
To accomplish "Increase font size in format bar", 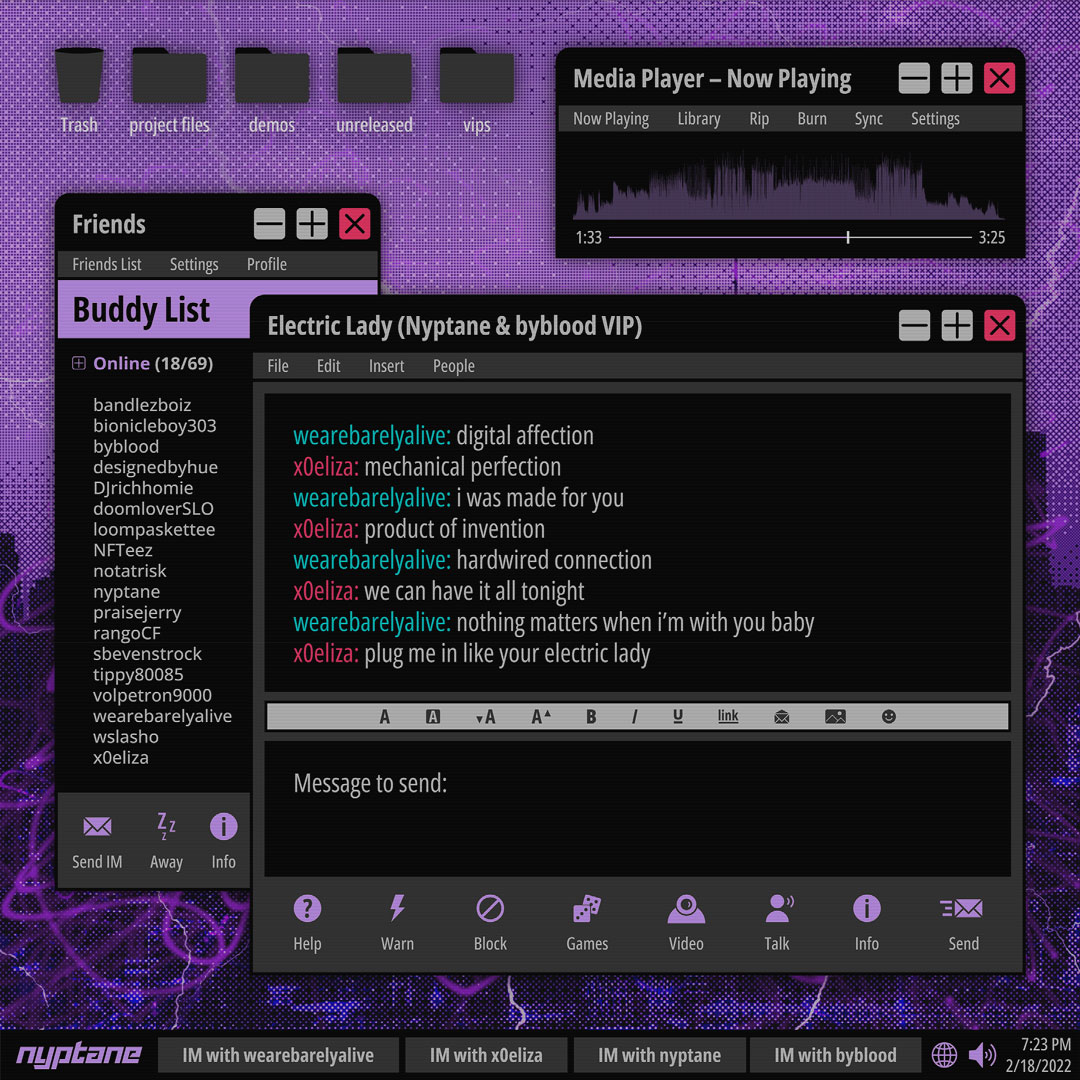I will point(541,717).
